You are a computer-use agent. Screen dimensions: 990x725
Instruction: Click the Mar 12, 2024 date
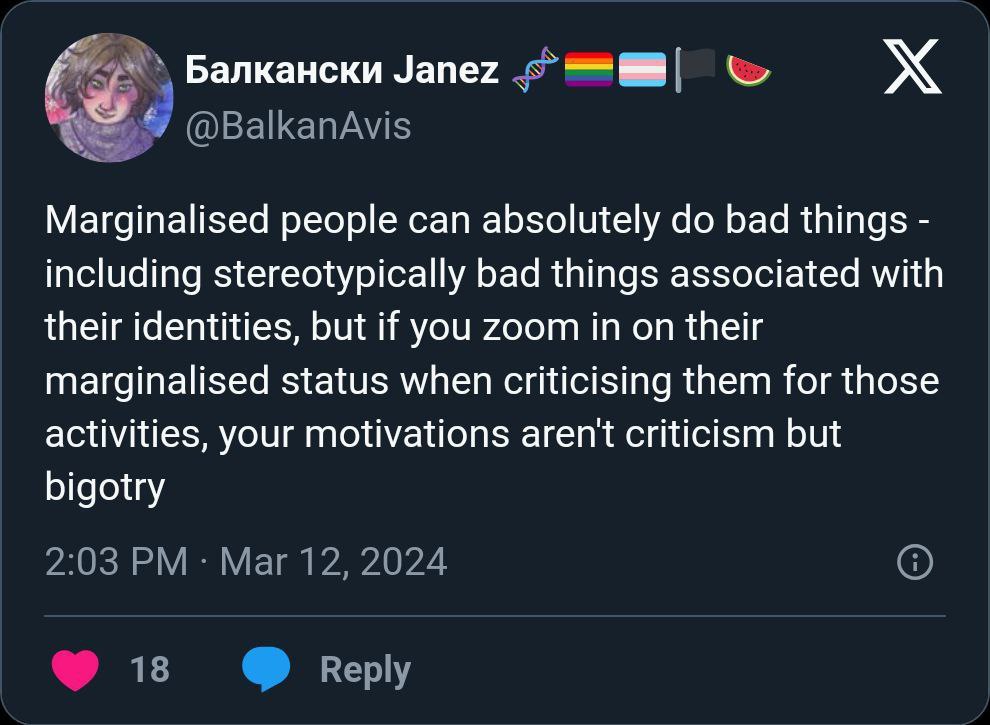333,561
